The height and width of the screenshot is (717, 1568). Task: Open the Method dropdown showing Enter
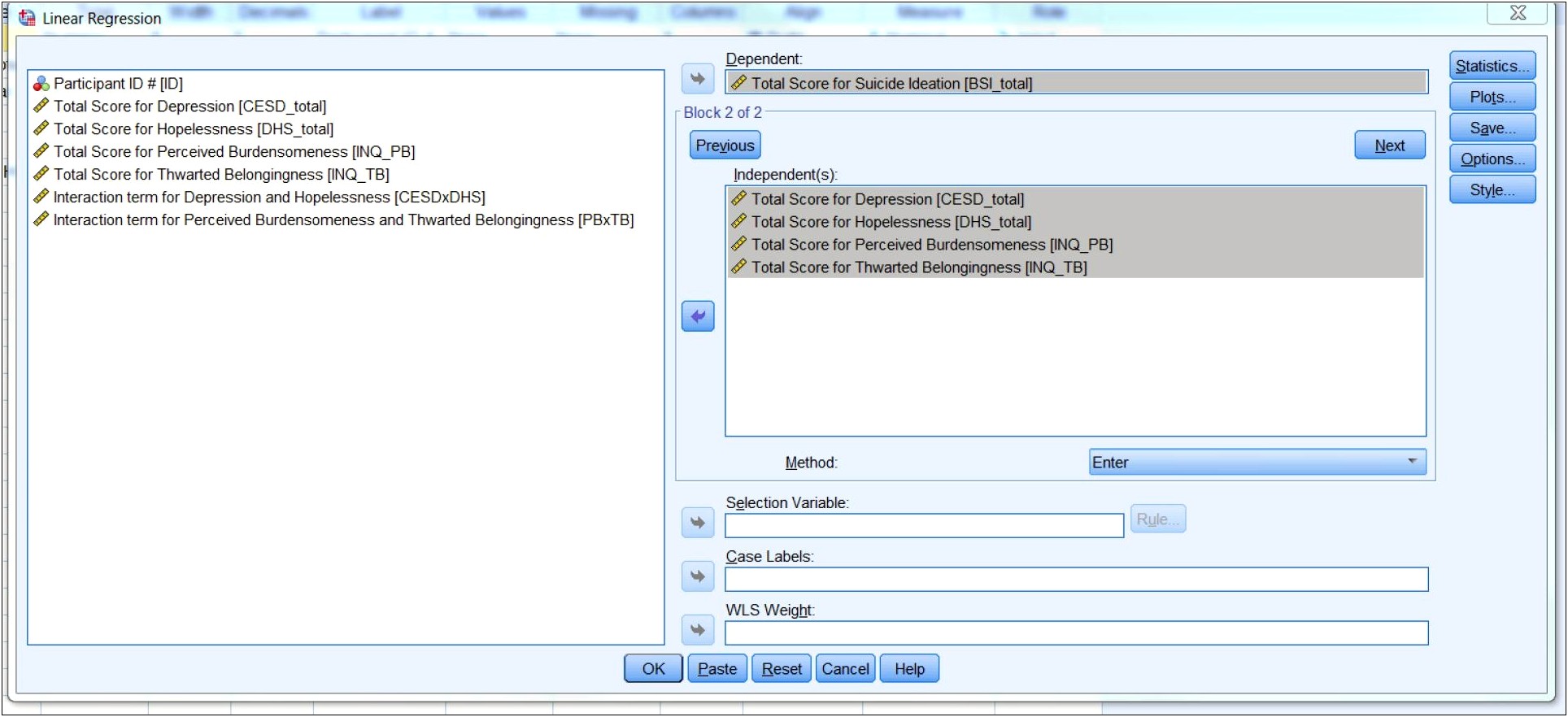pos(1257,462)
